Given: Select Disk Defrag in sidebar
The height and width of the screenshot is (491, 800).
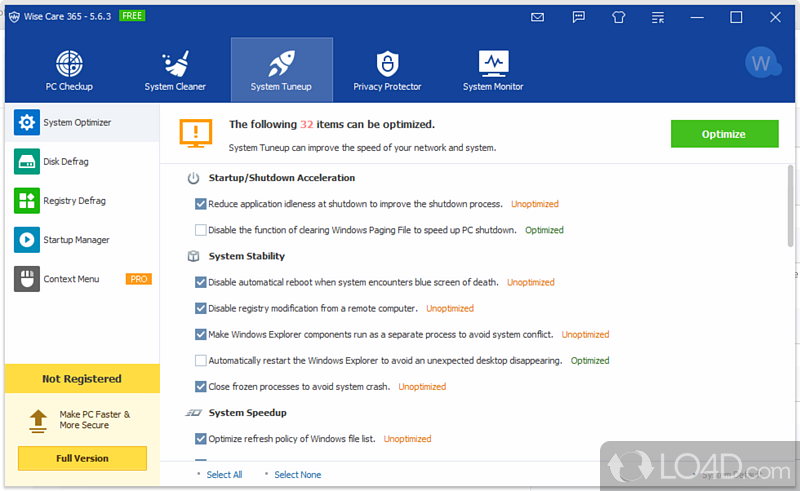Looking at the screenshot, I should (x=66, y=161).
